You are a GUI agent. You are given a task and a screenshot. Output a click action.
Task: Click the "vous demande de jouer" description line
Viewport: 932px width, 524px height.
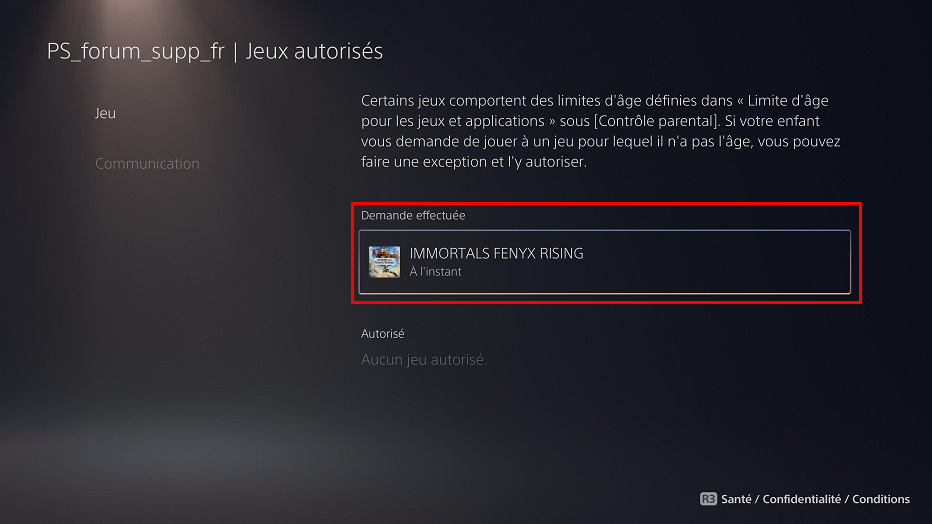(600, 141)
